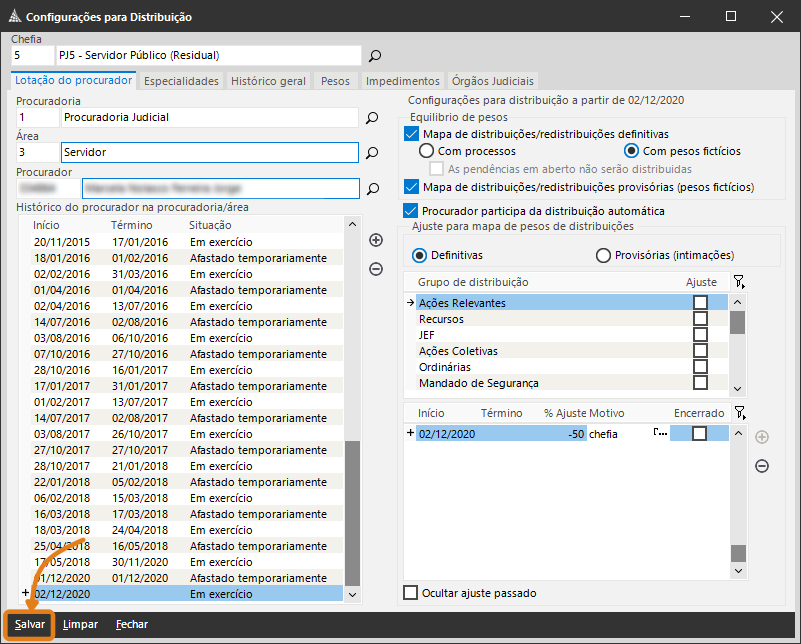
Task: Switch to the Especialidades tab
Action: coord(182,81)
